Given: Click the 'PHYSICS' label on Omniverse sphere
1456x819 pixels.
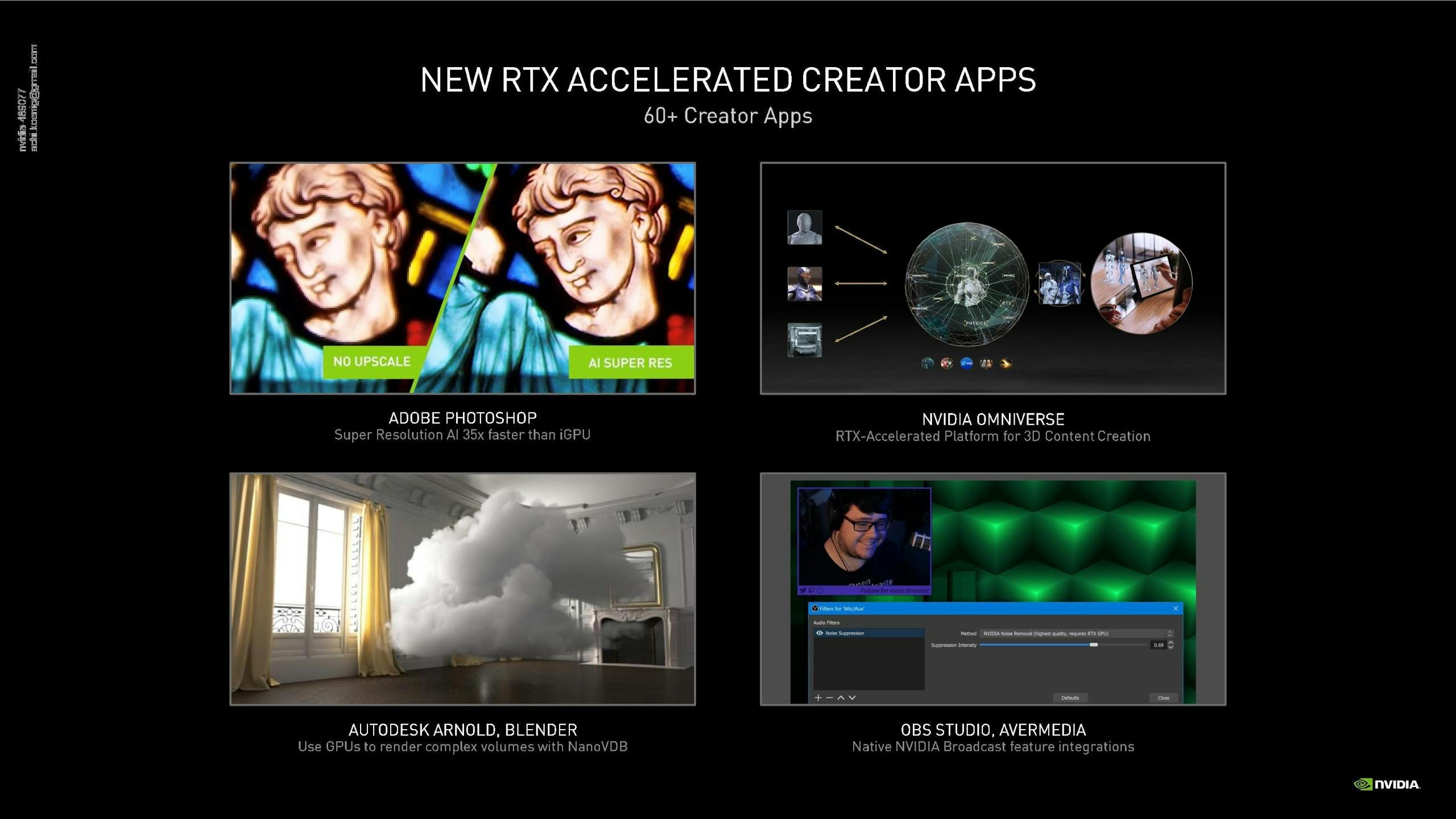Looking at the screenshot, I should click(x=976, y=323).
